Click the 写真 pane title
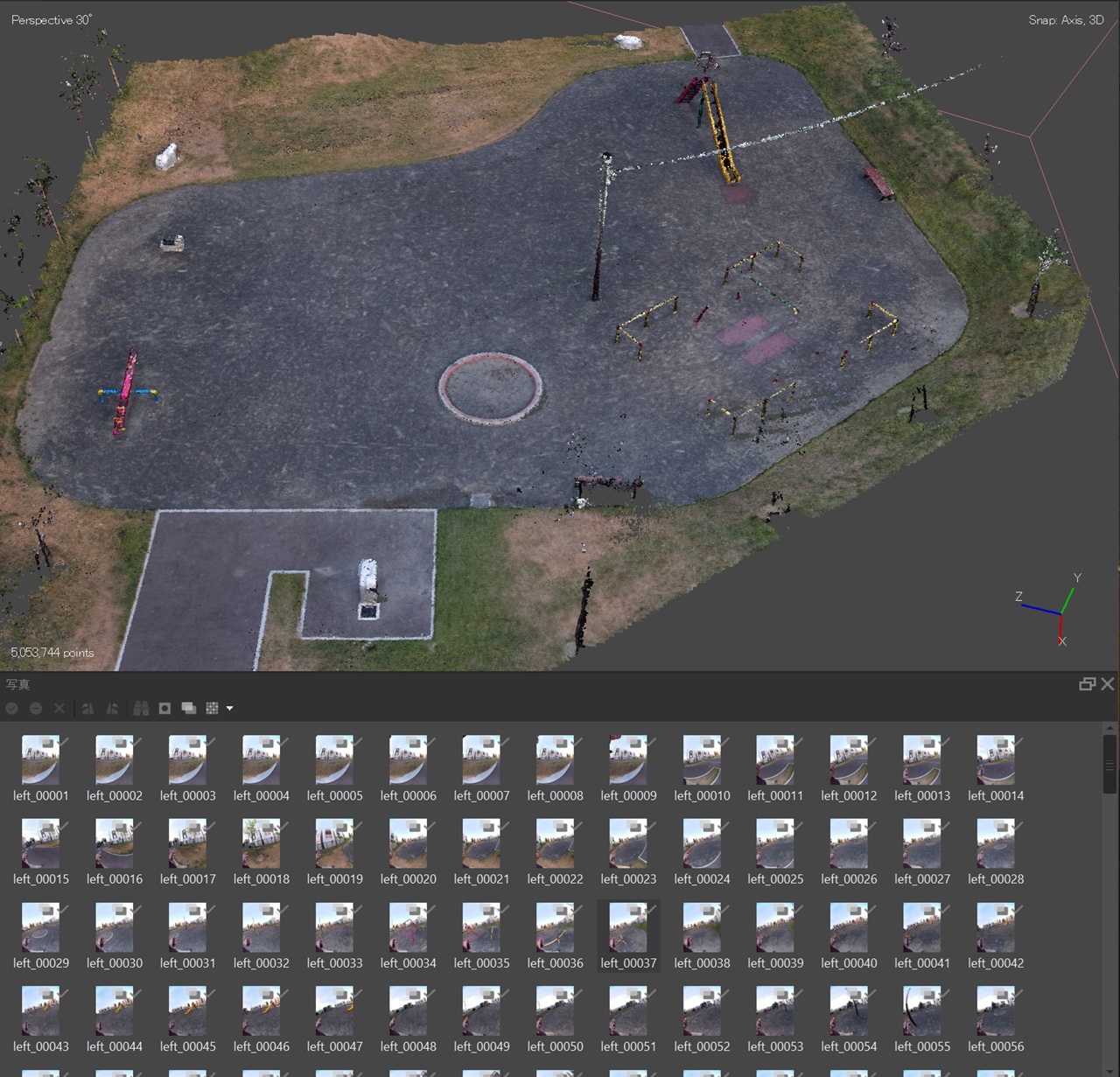 coord(17,684)
